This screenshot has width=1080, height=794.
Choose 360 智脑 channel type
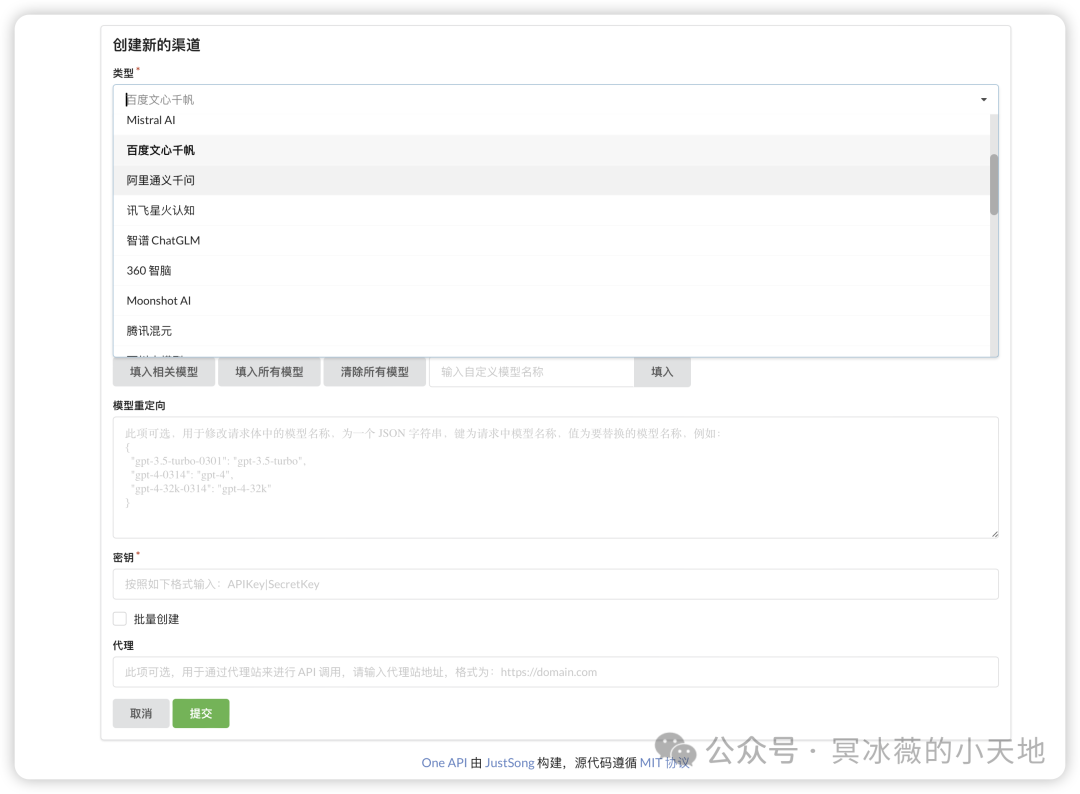pyautogui.click(x=551, y=271)
